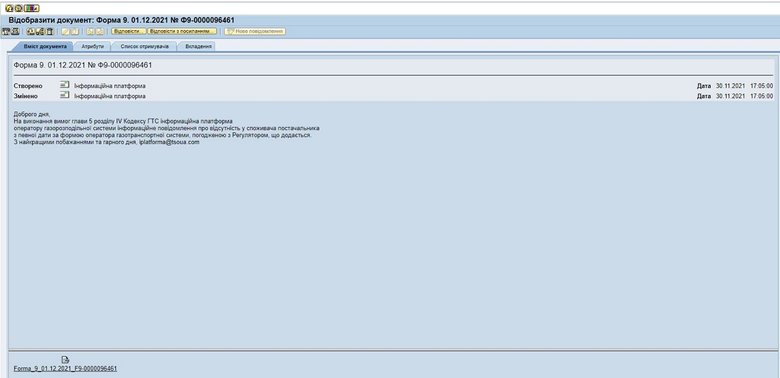Viewport: 780px width, 378px height.
Task: Click the sender icon in Змінено row
Action: (x=65, y=95)
